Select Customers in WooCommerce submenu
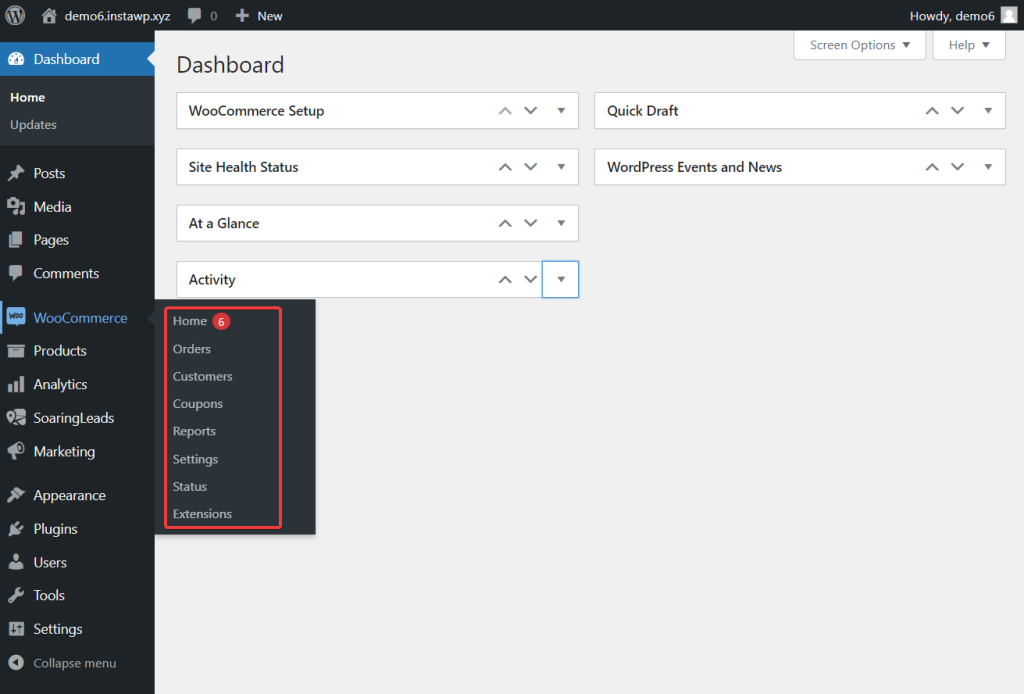The image size is (1024, 694). (202, 376)
